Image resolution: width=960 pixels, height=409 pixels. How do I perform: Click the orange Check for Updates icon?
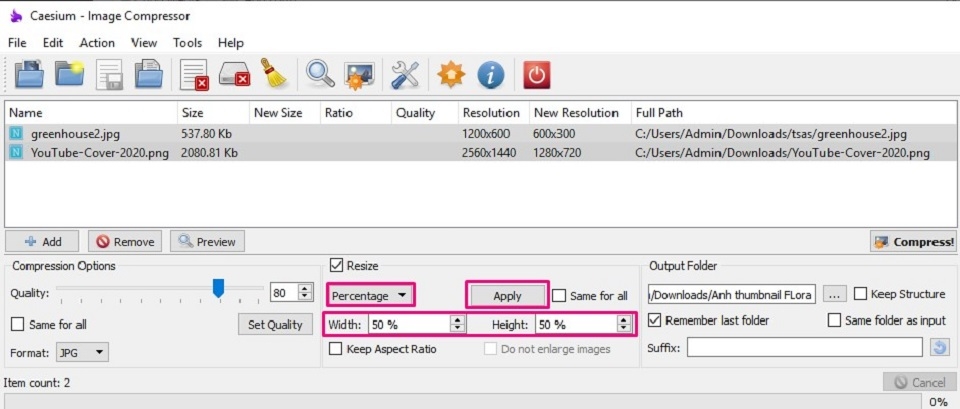click(x=451, y=75)
